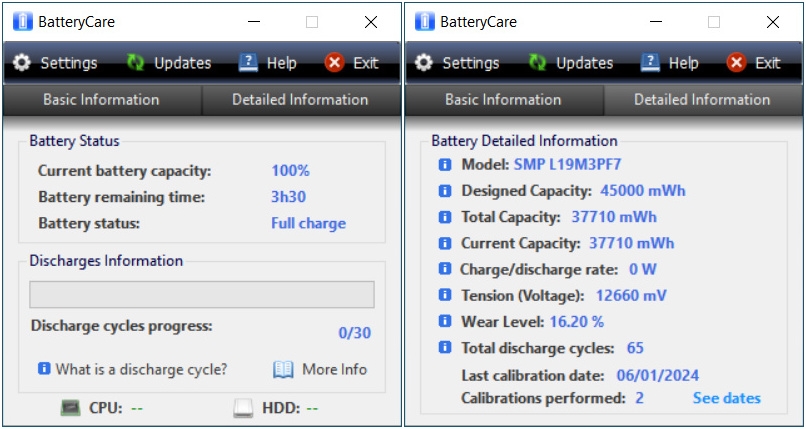Image resolution: width=806 pixels, height=429 pixels.
Task: Open Settings gear in left window
Action: tap(22, 63)
